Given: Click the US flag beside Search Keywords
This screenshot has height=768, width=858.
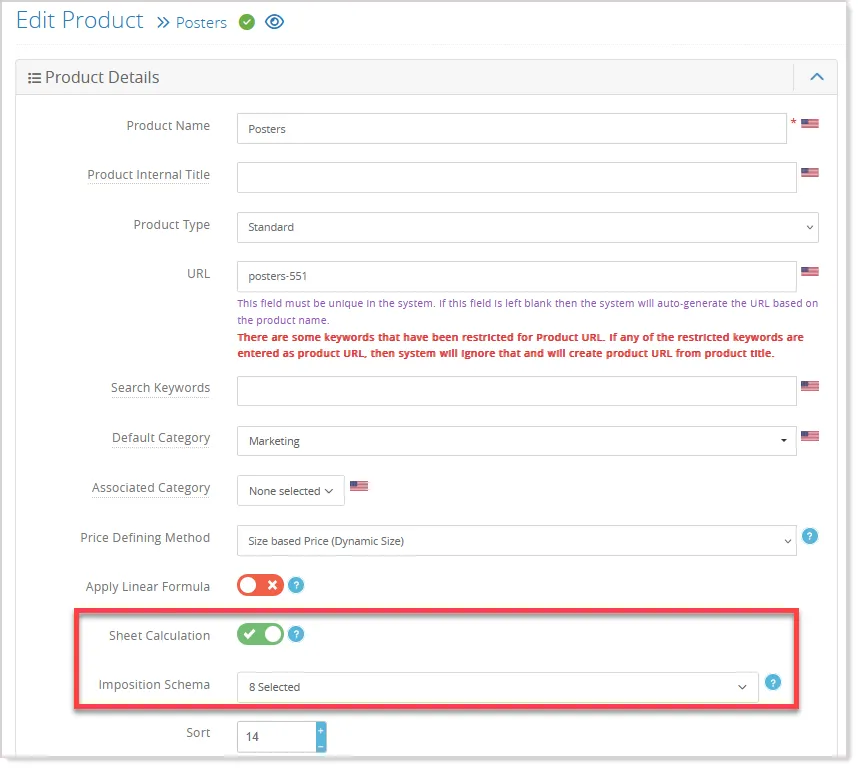Looking at the screenshot, I should (x=809, y=386).
